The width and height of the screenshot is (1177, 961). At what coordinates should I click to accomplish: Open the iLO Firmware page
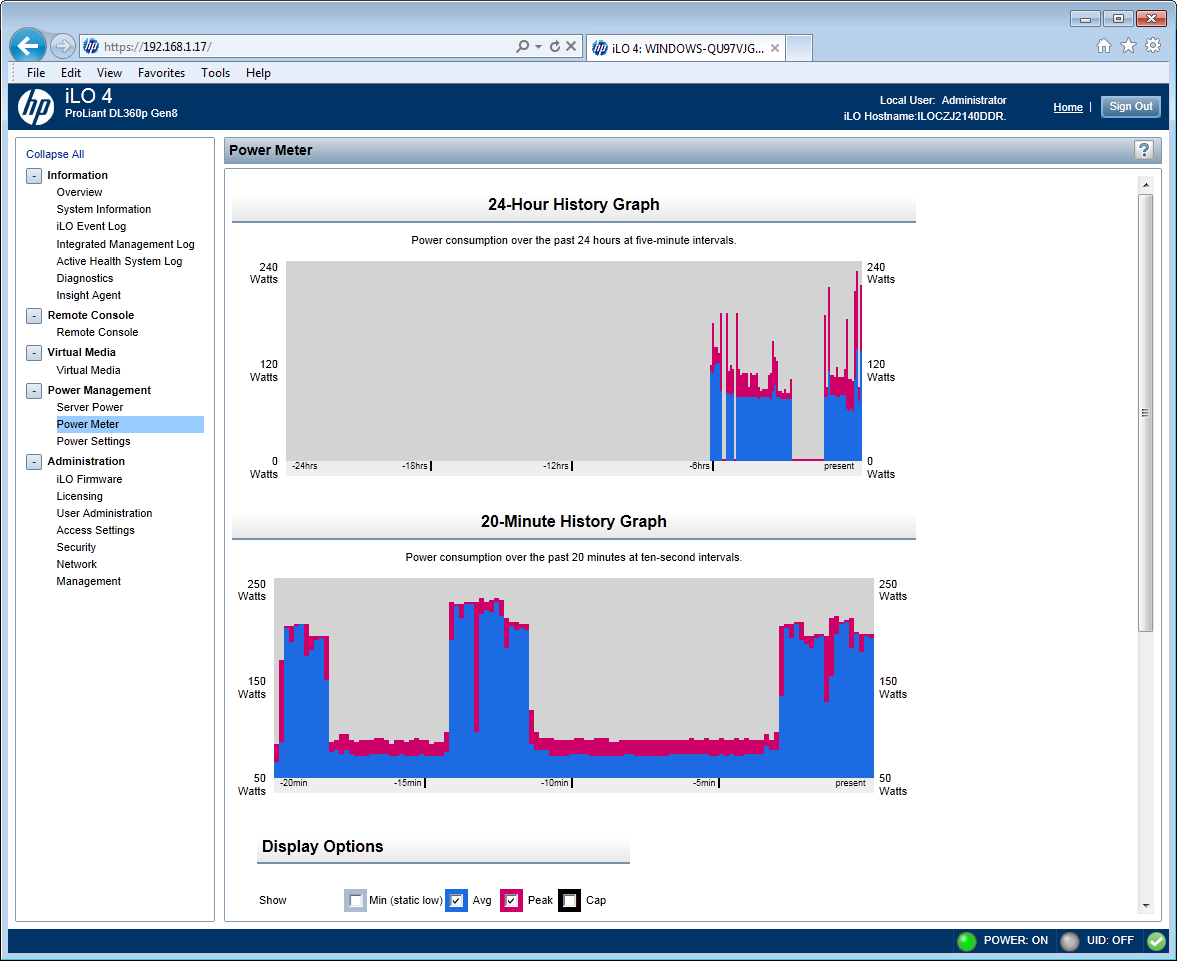click(x=89, y=479)
